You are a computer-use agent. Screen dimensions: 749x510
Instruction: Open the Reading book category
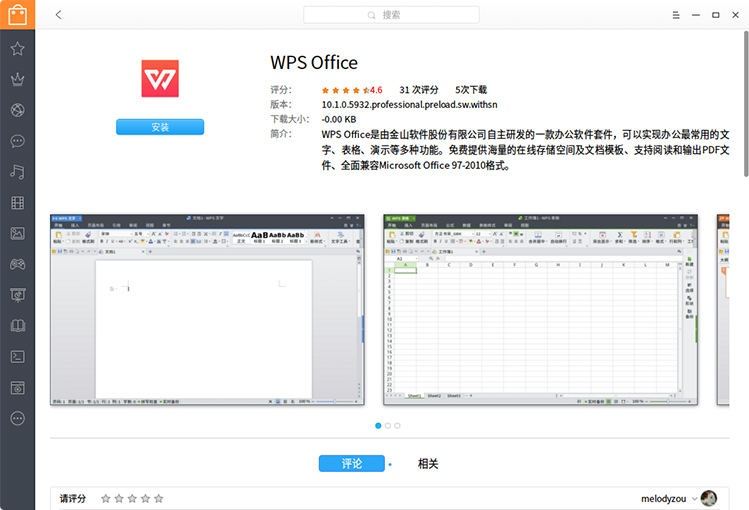[17, 325]
